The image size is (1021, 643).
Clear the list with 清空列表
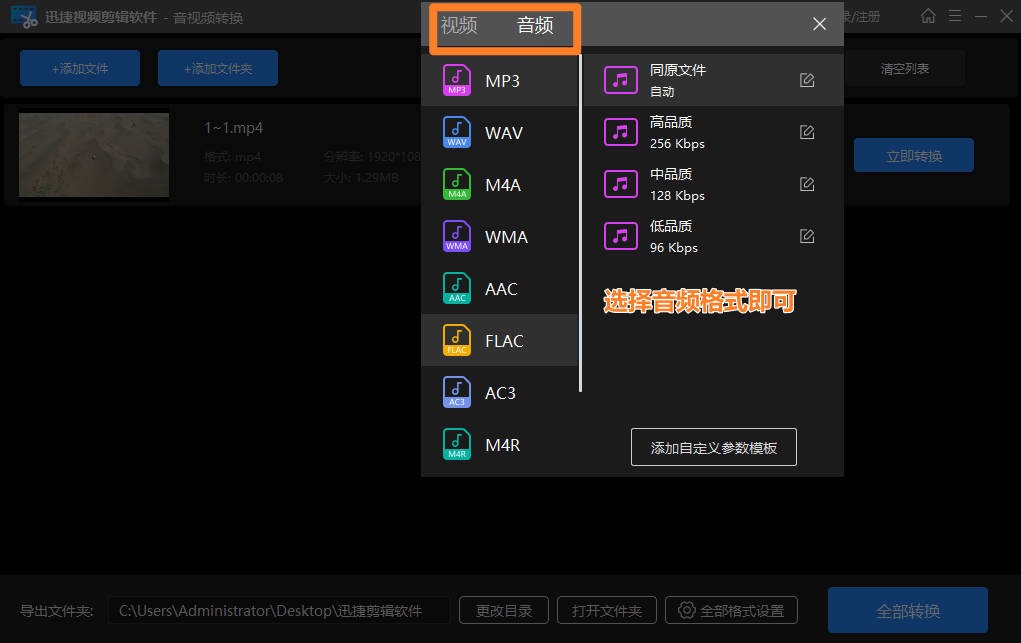click(x=905, y=67)
